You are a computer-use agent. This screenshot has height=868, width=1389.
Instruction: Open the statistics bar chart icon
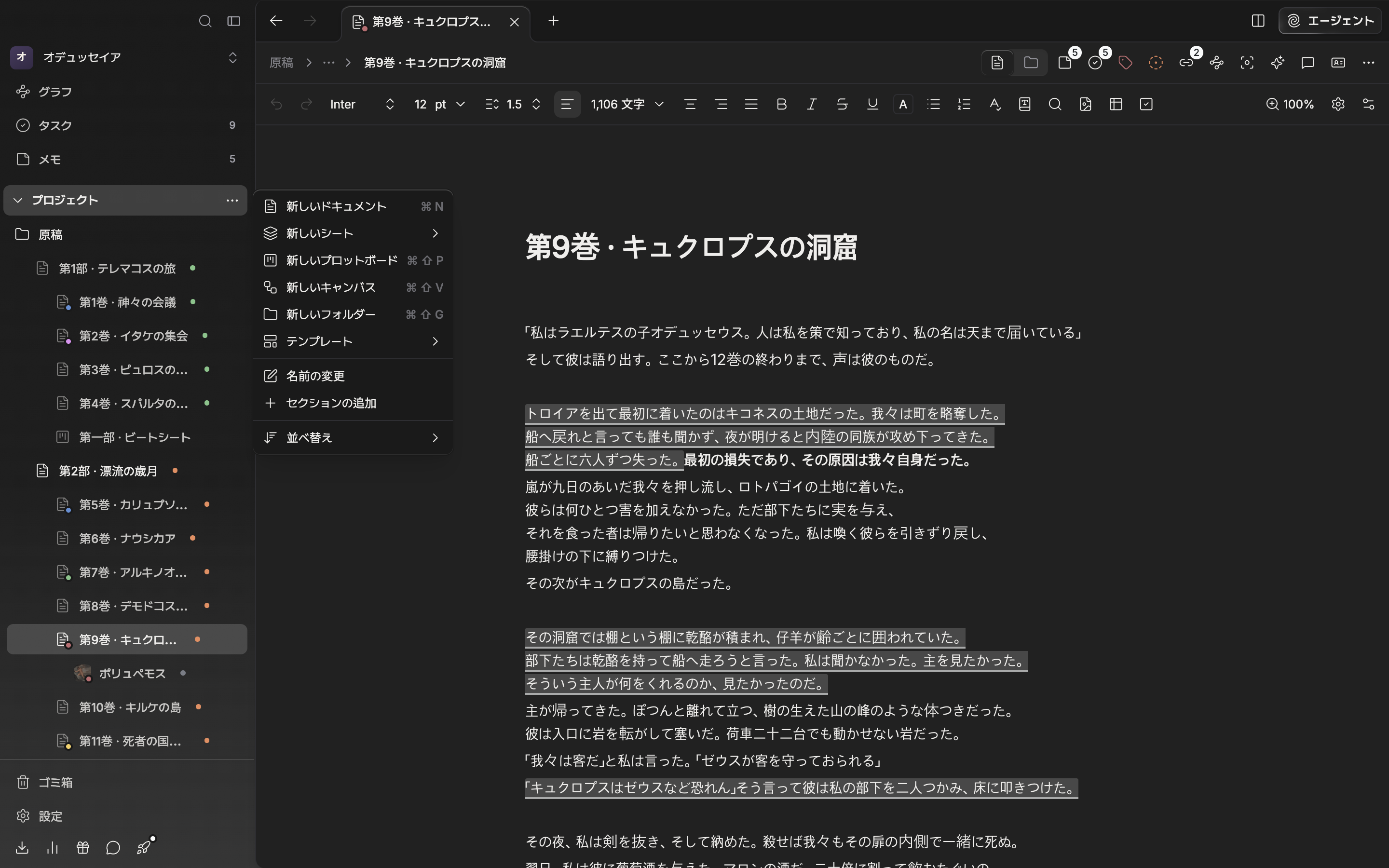(x=52, y=848)
